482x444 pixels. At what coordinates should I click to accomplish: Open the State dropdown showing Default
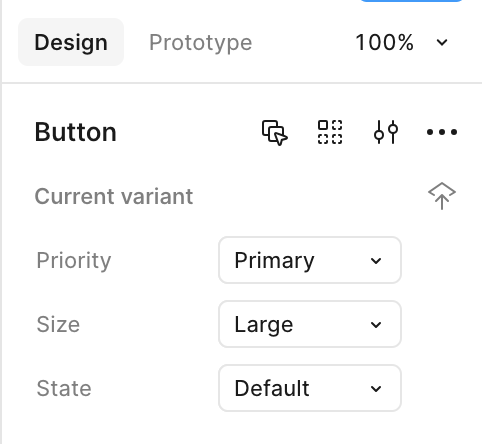click(310, 388)
